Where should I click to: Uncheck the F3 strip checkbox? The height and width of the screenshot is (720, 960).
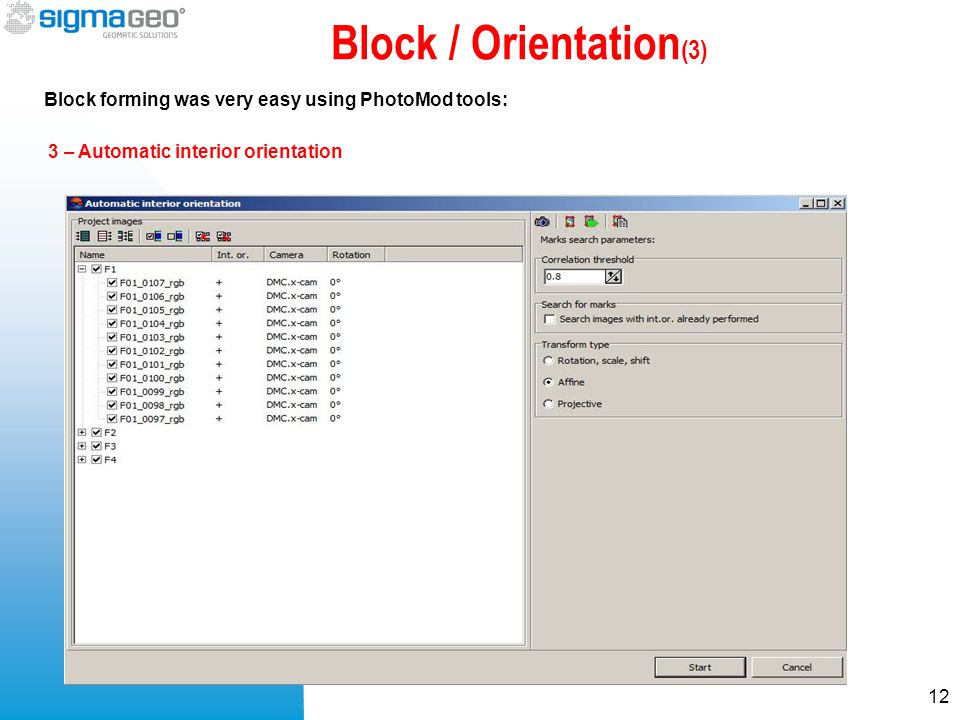(96, 446)
